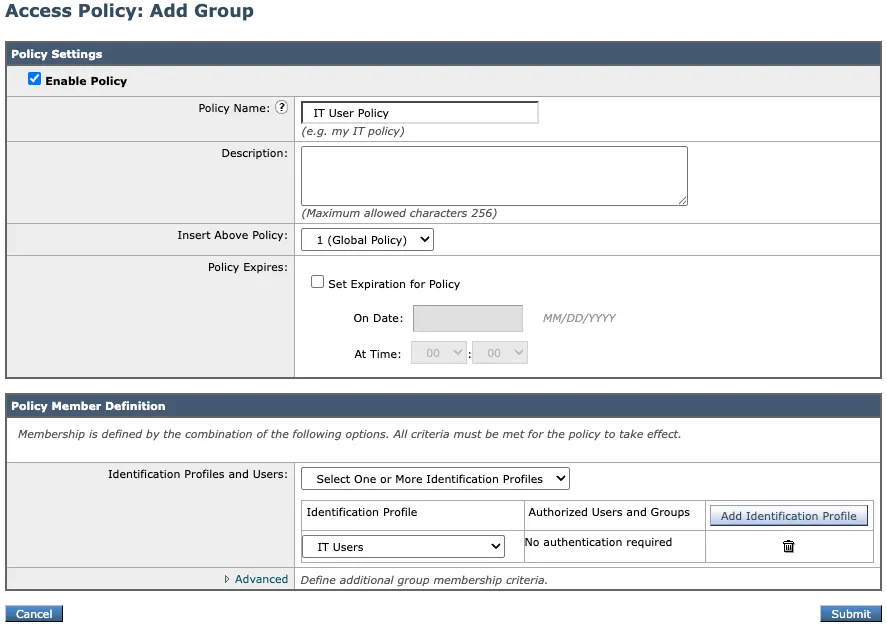Click the Advanced link

[261, 579]
